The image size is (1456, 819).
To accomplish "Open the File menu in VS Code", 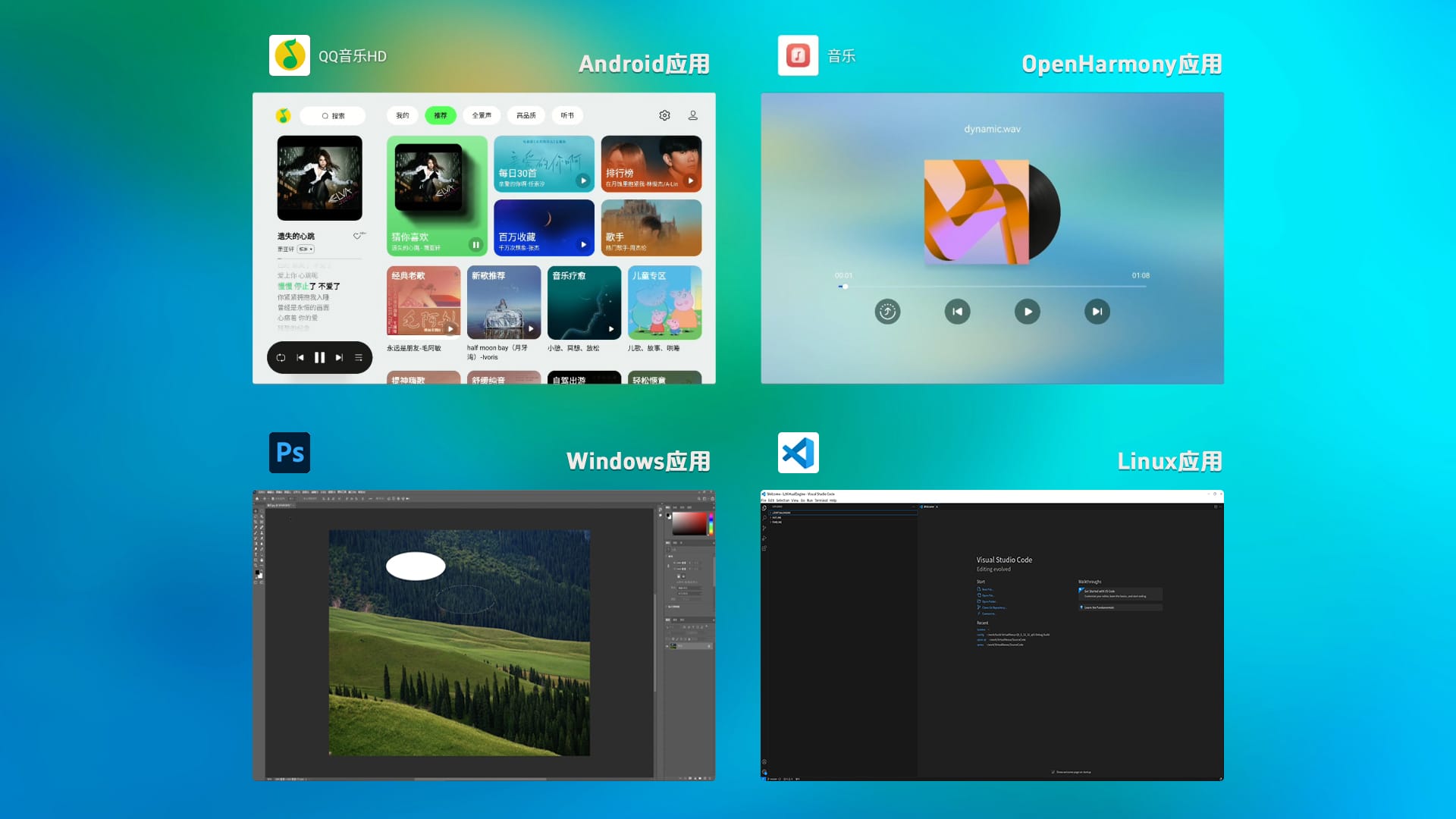I will click(x=764, y=500).
